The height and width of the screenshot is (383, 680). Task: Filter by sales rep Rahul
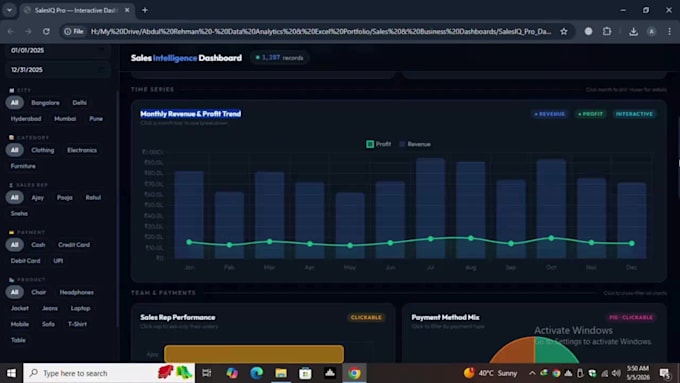pyautogui.click(x=93, y=197)
